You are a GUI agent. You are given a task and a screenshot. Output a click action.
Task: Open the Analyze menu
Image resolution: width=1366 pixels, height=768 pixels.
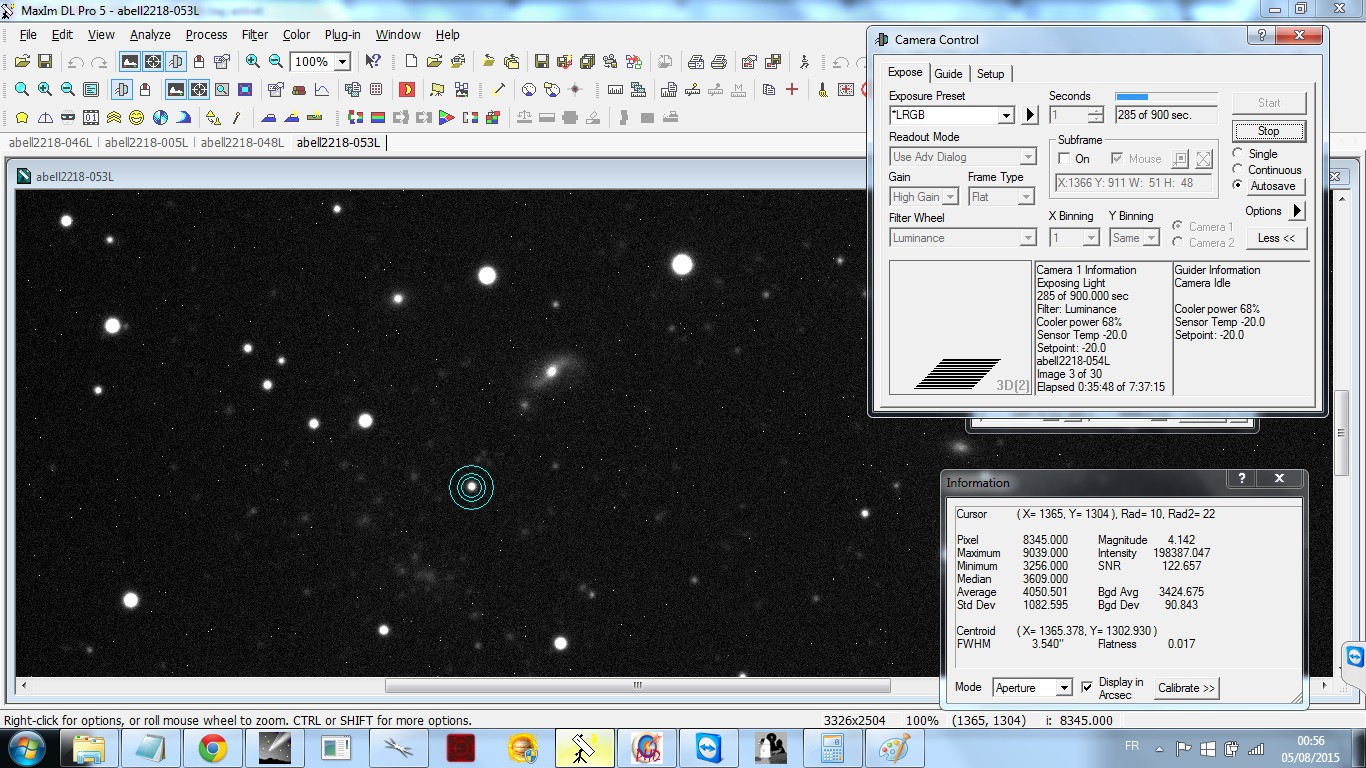tap(150, 35)
